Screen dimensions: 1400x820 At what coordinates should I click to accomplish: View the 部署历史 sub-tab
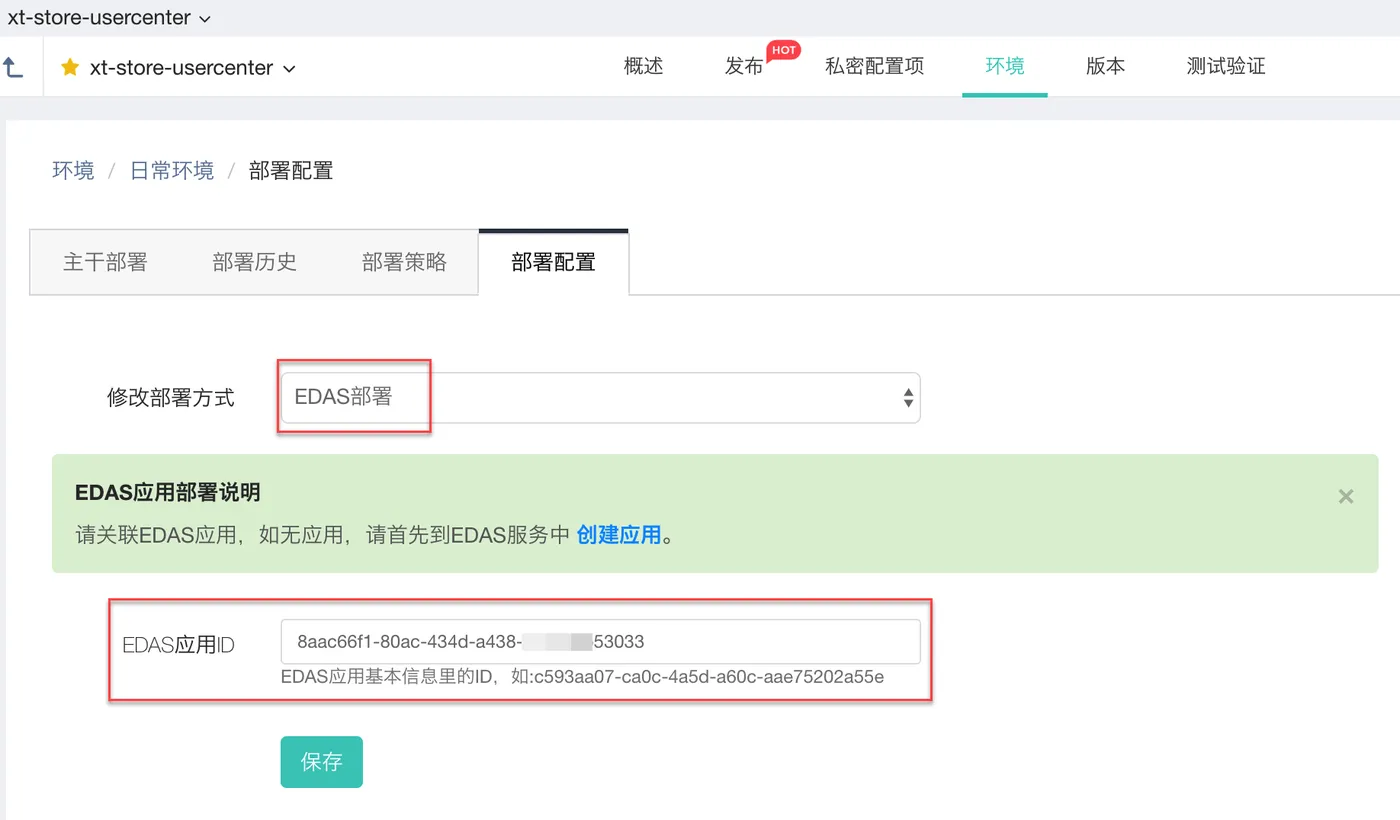coord(255,262)
